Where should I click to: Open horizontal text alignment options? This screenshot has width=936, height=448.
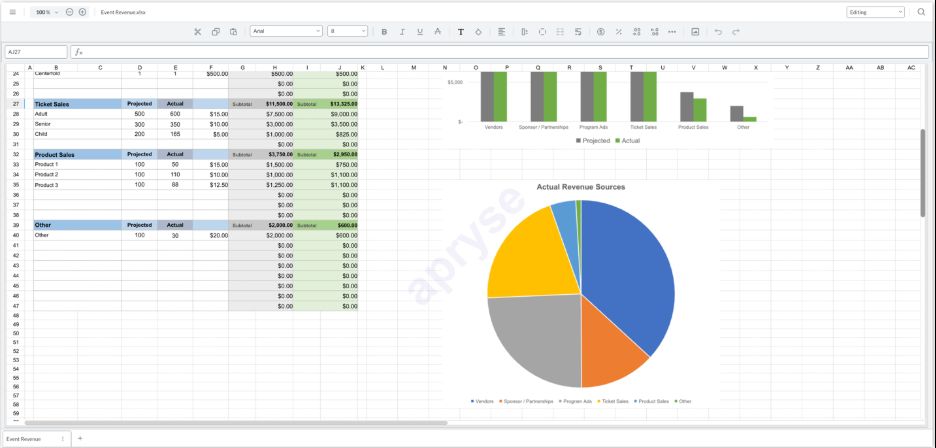point(501,32)
